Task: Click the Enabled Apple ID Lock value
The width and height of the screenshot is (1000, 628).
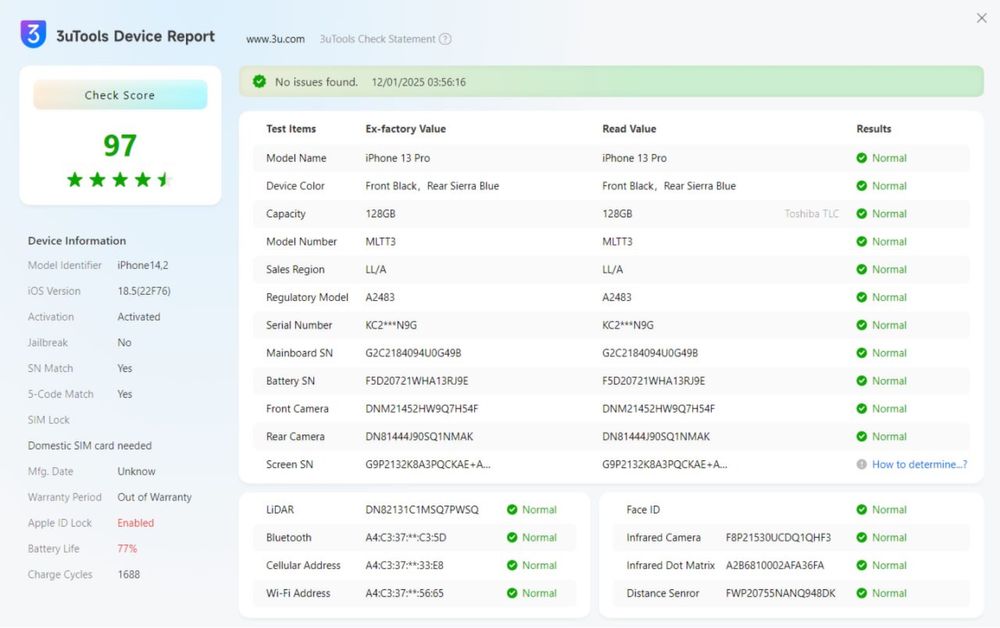Action: coord(135,523)
